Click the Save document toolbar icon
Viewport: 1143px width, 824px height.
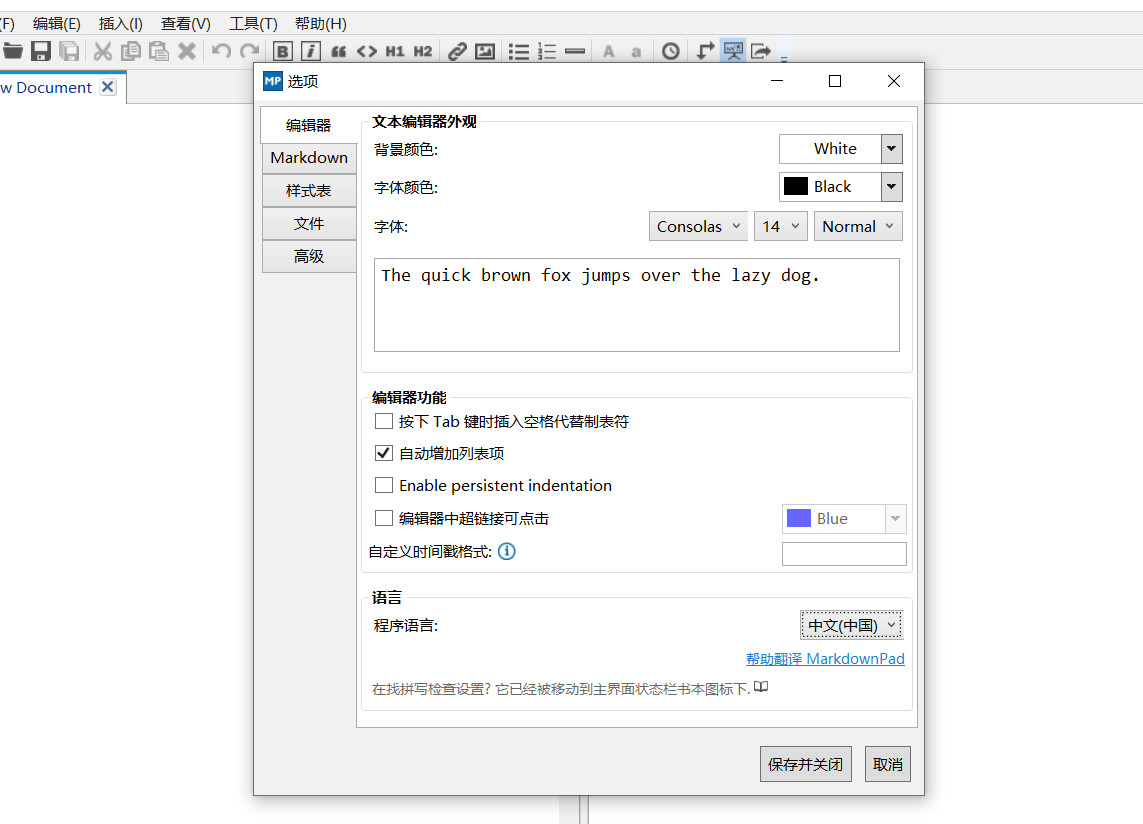(41, 51)
